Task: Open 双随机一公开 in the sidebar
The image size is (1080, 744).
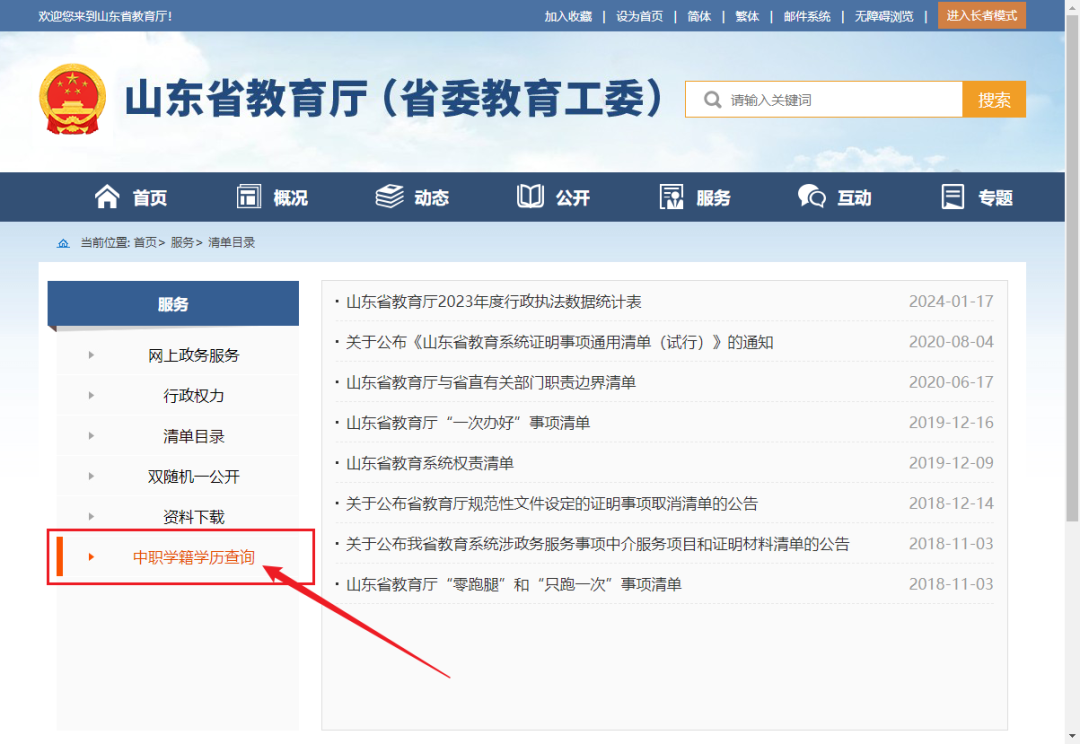Action: click(x=194, y=476)
